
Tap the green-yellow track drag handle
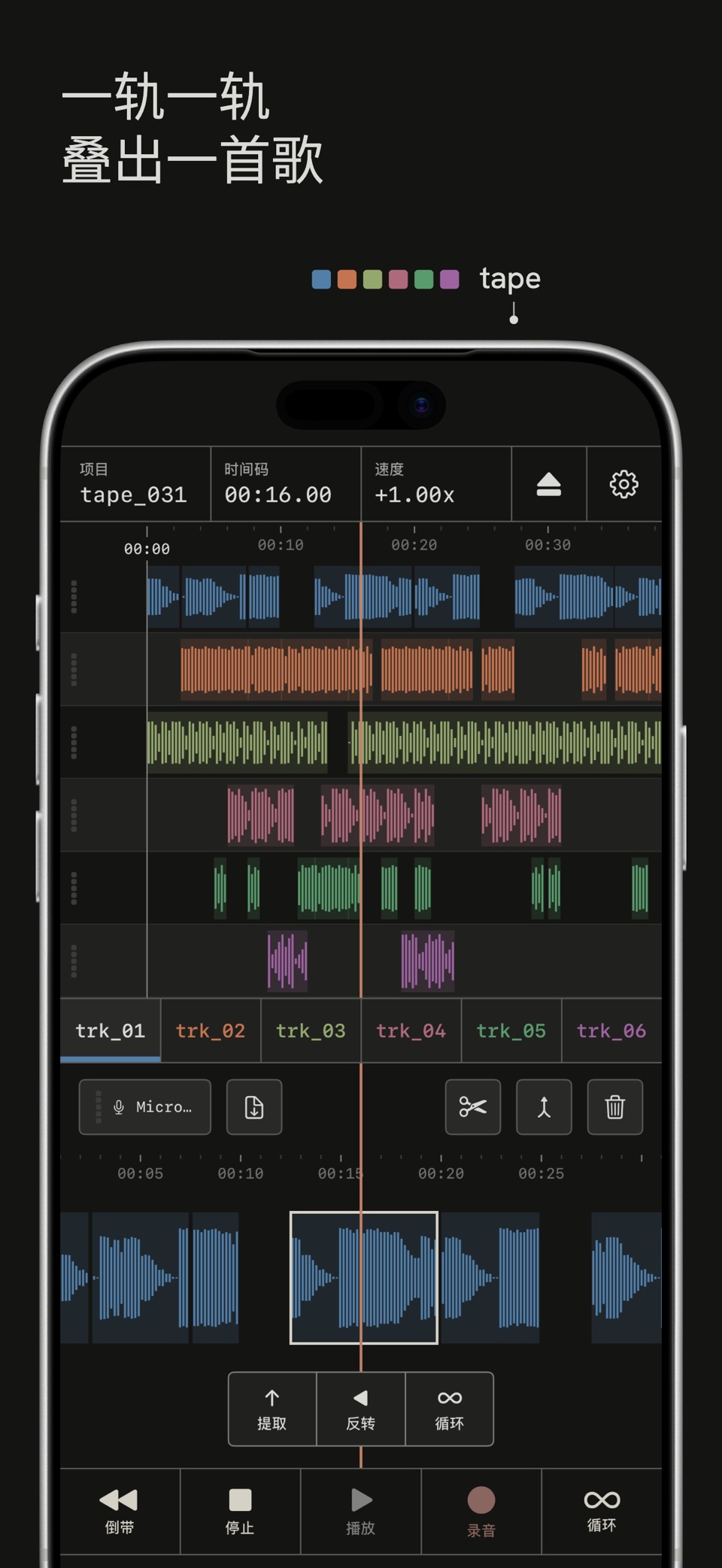point(74,742)
